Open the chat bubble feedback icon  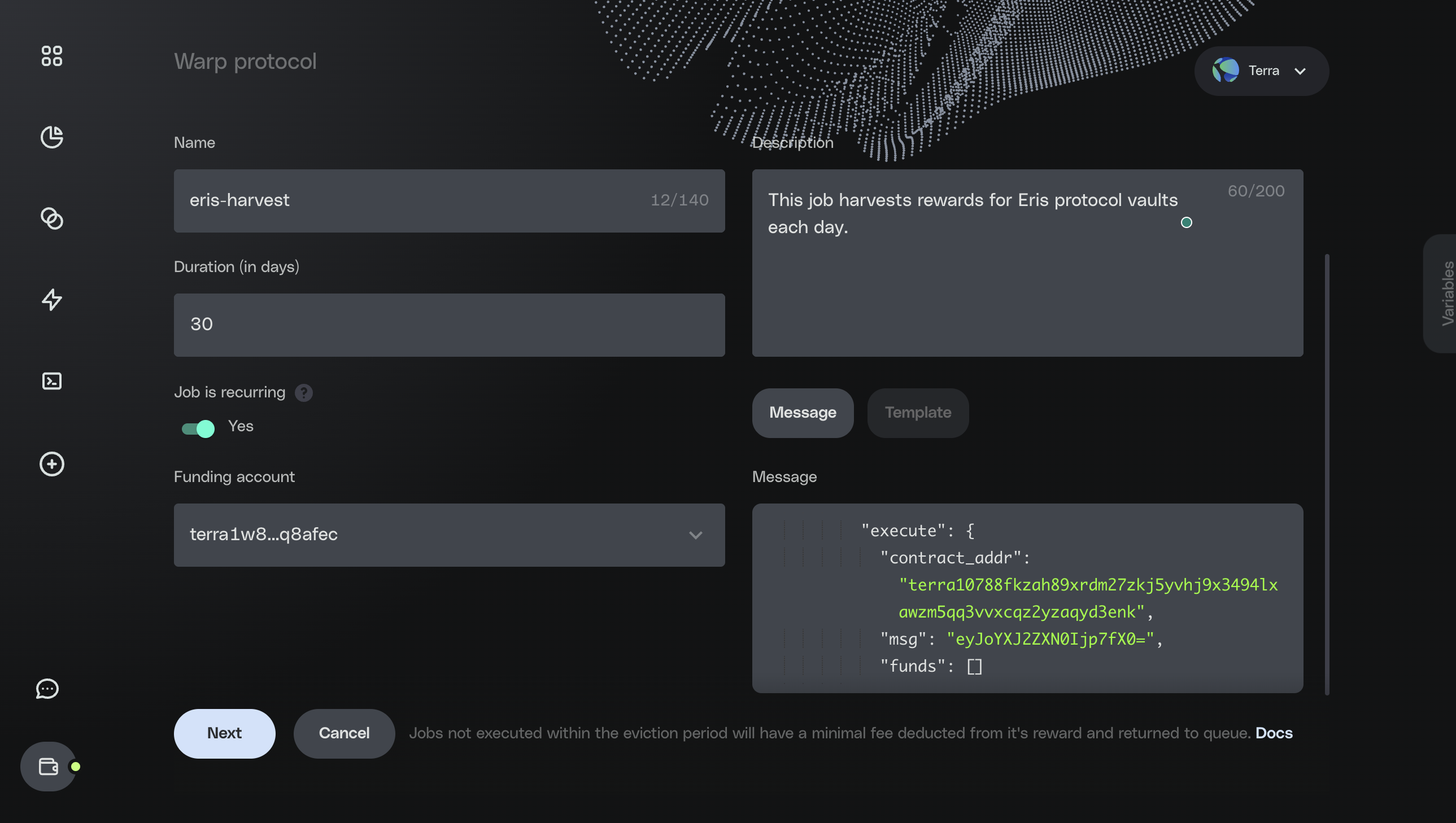click(47, 689)
